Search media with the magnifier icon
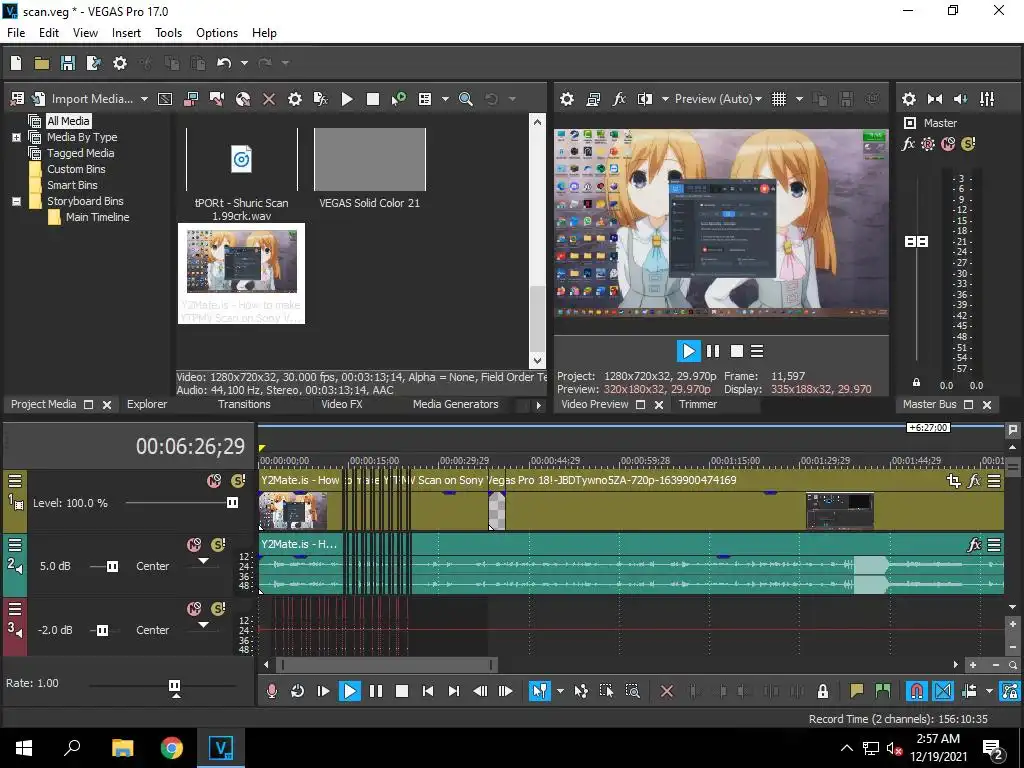This screenshot has width=1024, height=768. coord(466,99)
